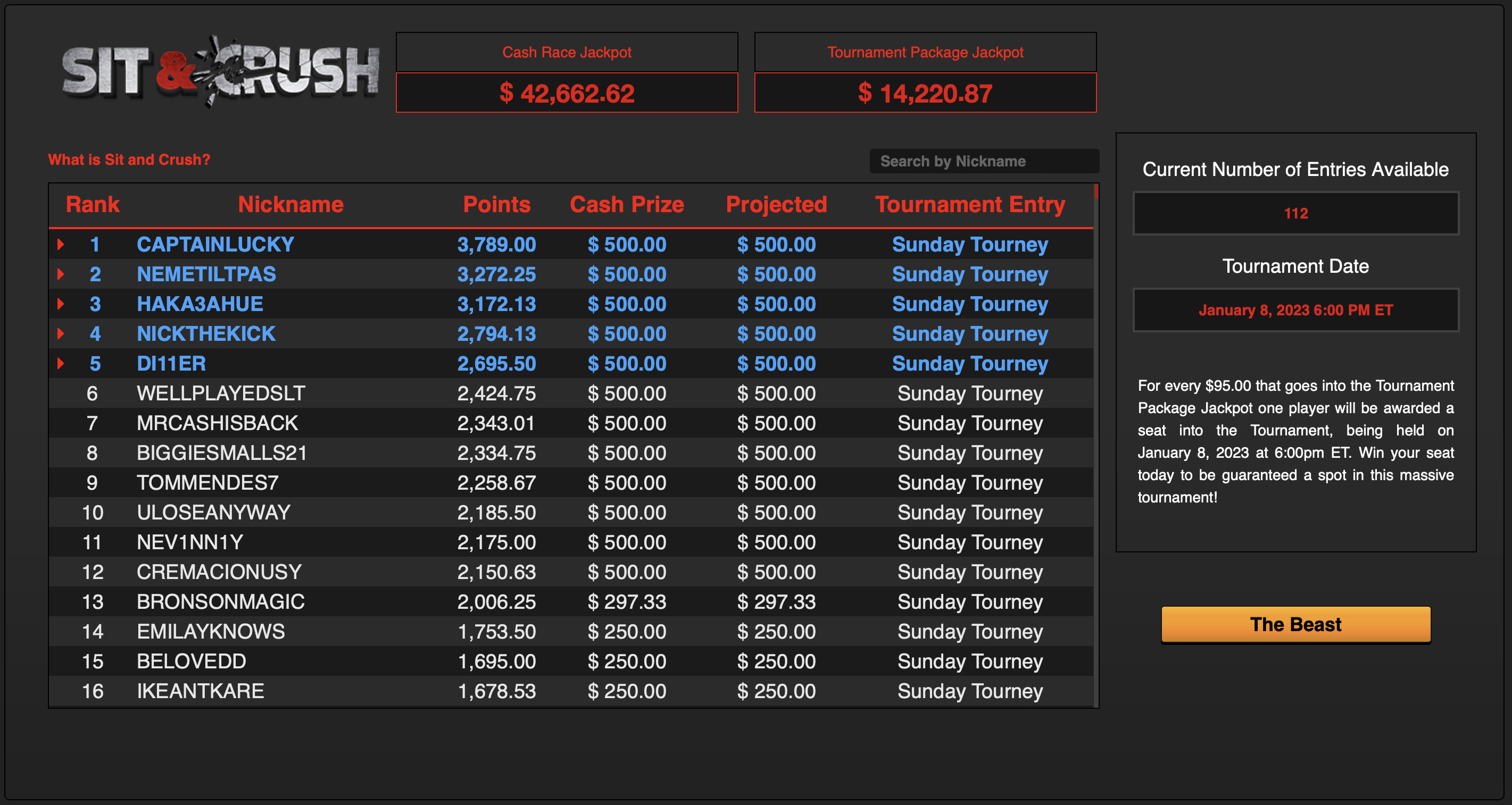Expand rank 5 DI11ER row arrow
This screenshot has width=1512, height=805.
(61, 364)
